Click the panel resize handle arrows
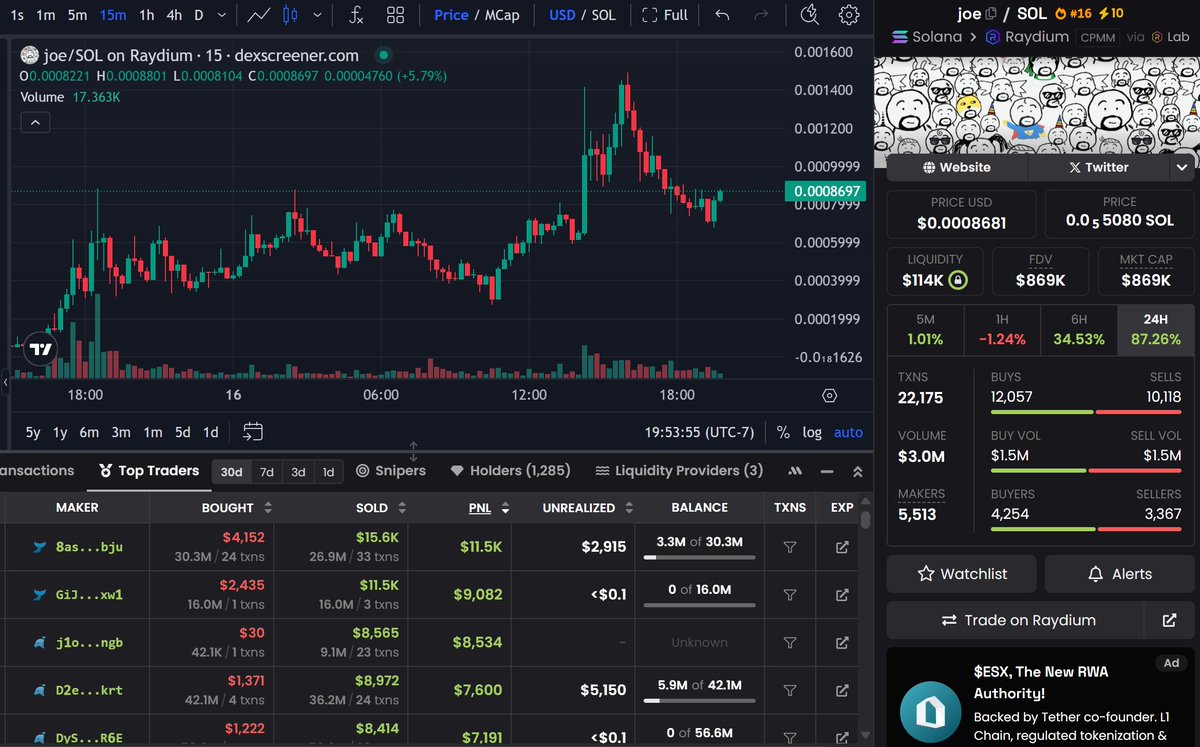This screenshot has height=747, width=1200. tap(414, 451)
